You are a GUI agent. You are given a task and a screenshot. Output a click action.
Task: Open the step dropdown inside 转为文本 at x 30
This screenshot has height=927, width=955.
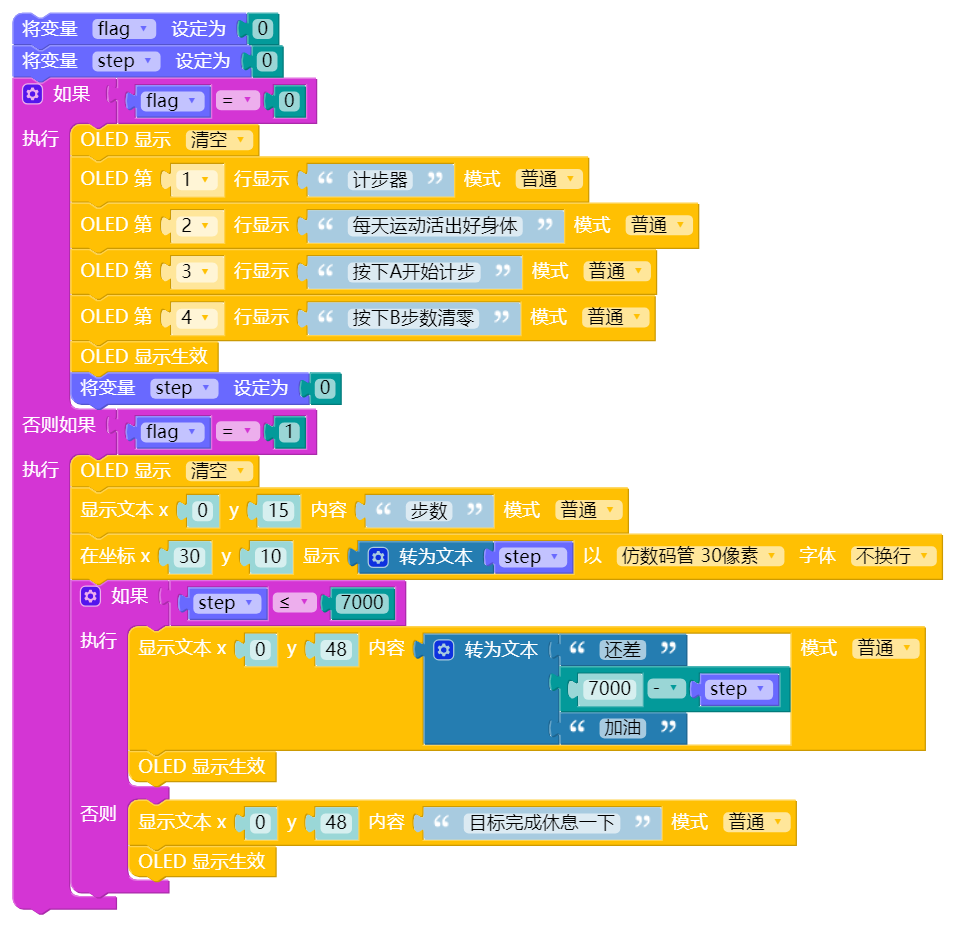point(532,557)
